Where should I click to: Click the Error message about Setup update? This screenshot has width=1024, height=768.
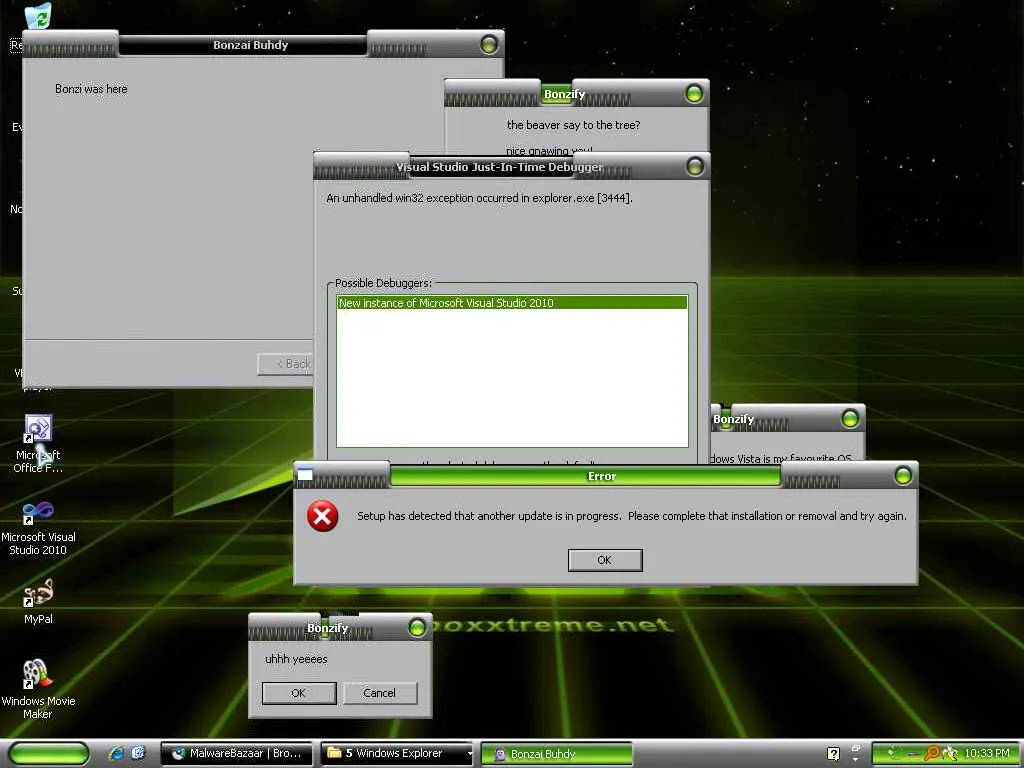632,516
